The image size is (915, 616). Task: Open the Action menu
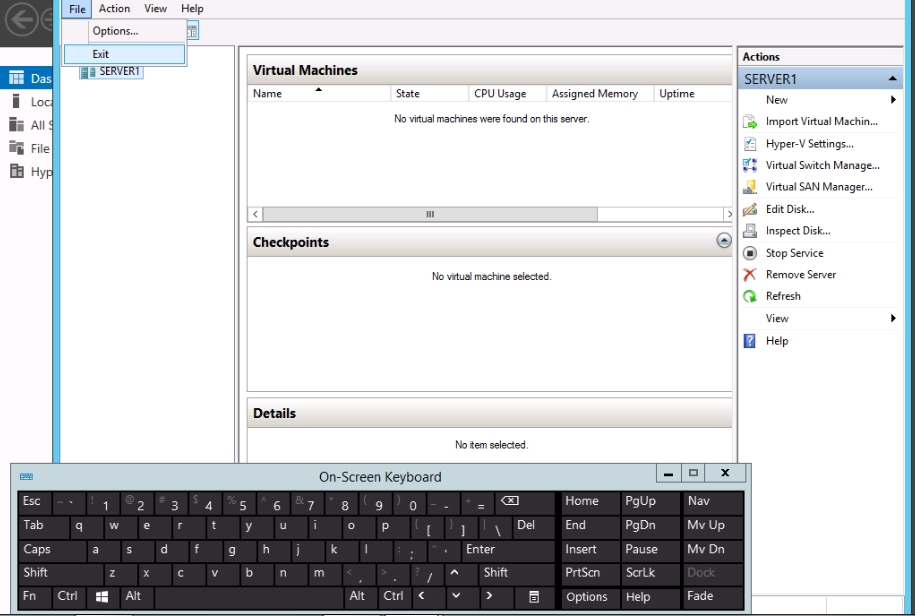[114, 8]
